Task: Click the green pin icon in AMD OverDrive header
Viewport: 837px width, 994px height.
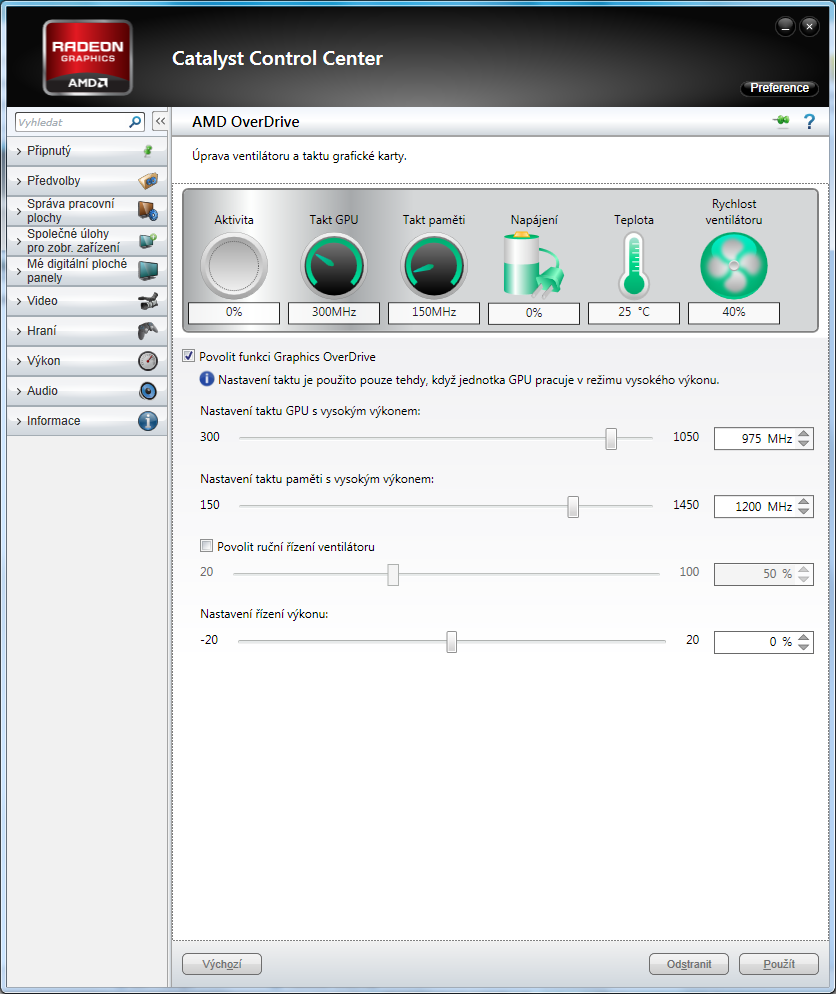Action: (x=782, y=120)
